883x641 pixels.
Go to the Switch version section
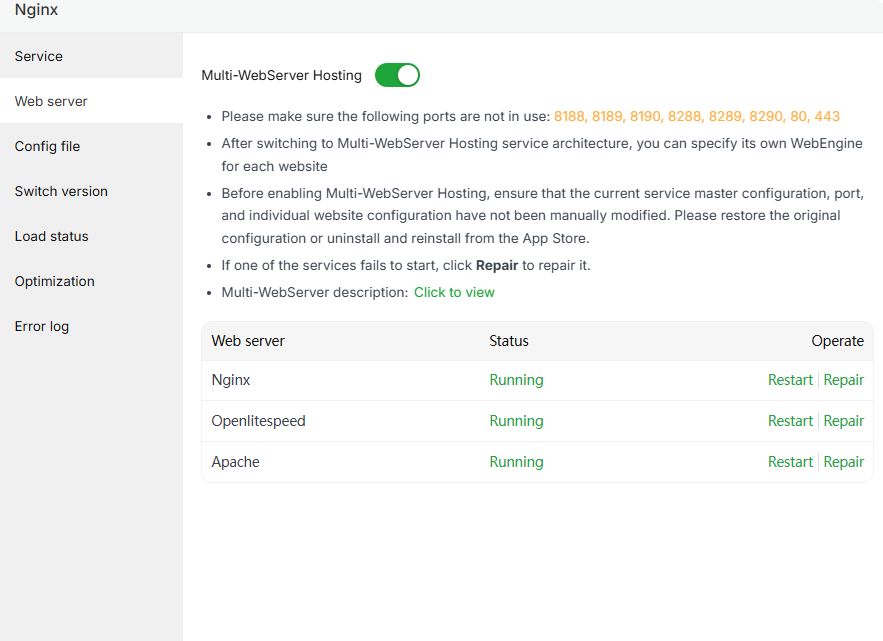pyautogui.click(x=61, y=191)
